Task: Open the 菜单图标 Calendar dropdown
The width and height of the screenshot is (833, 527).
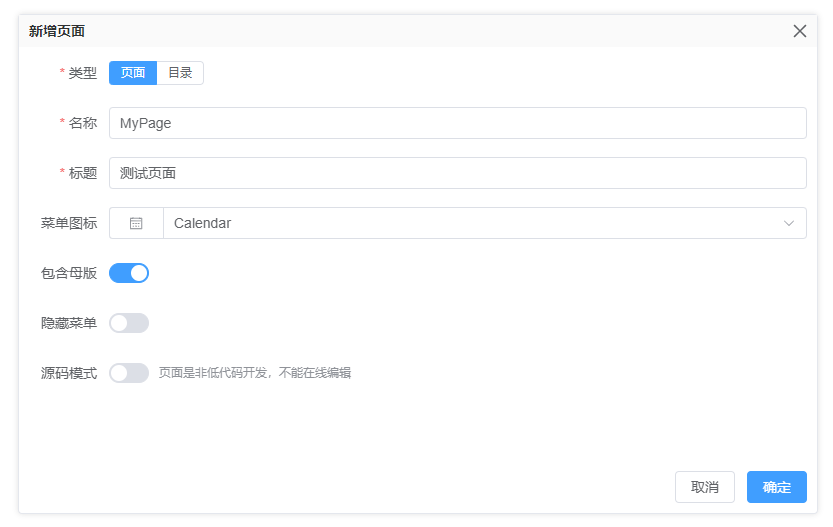Action: coord(484,223)
